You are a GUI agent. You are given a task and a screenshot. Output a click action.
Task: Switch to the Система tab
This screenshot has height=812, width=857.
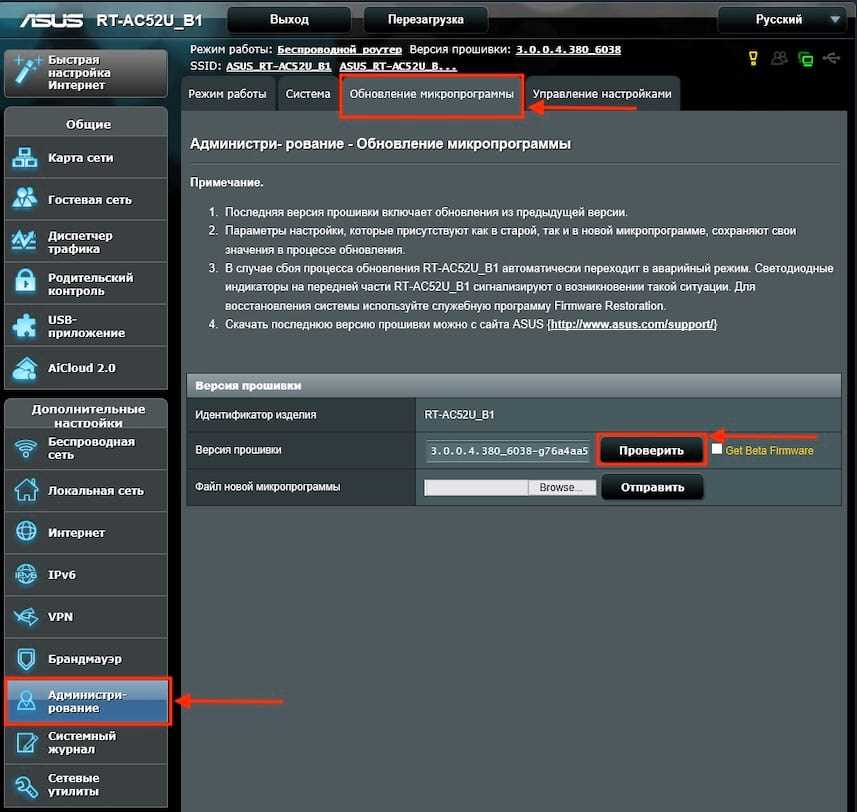tap(308, 94)
